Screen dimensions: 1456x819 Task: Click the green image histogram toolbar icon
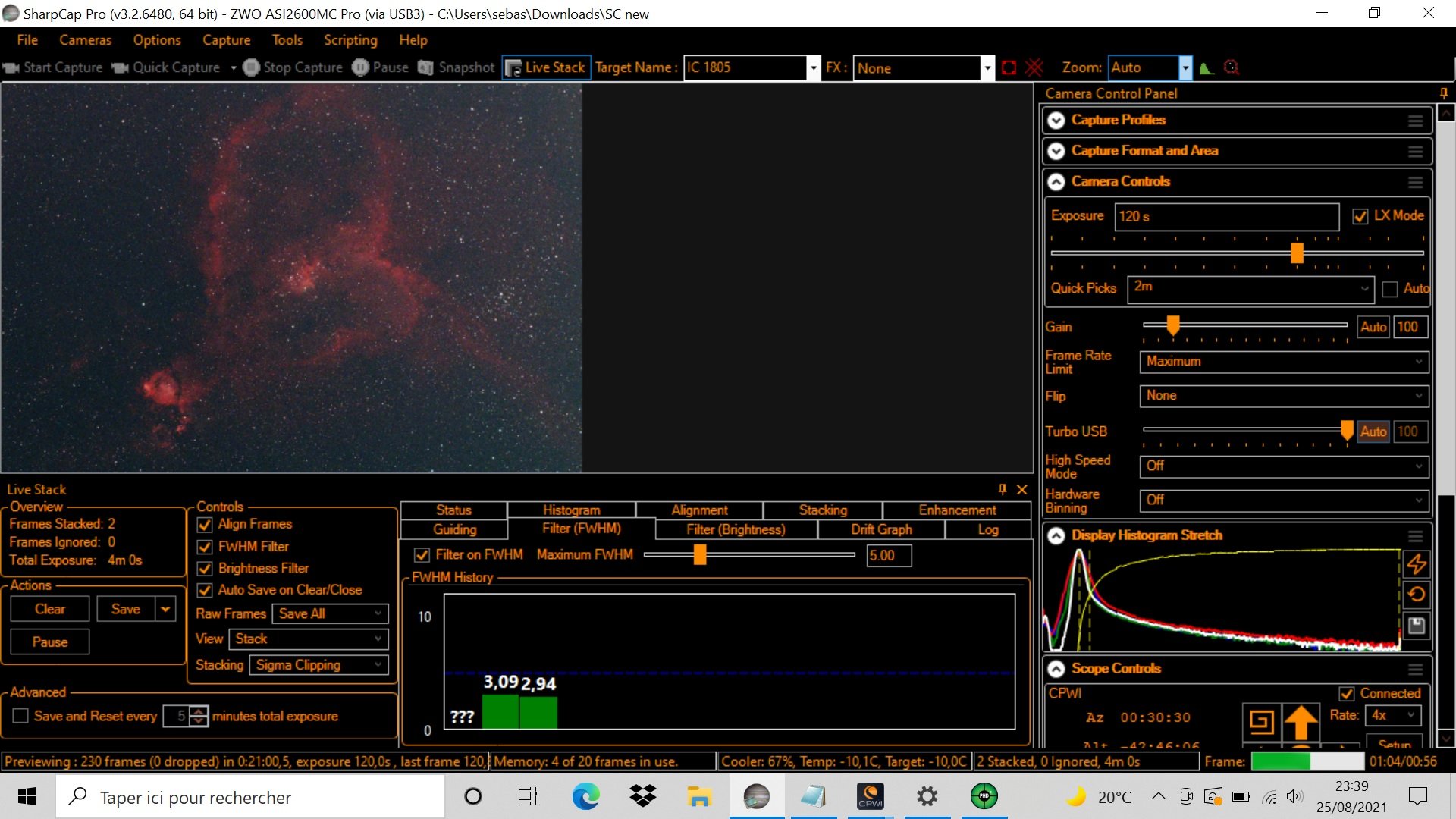[1207, 68]
